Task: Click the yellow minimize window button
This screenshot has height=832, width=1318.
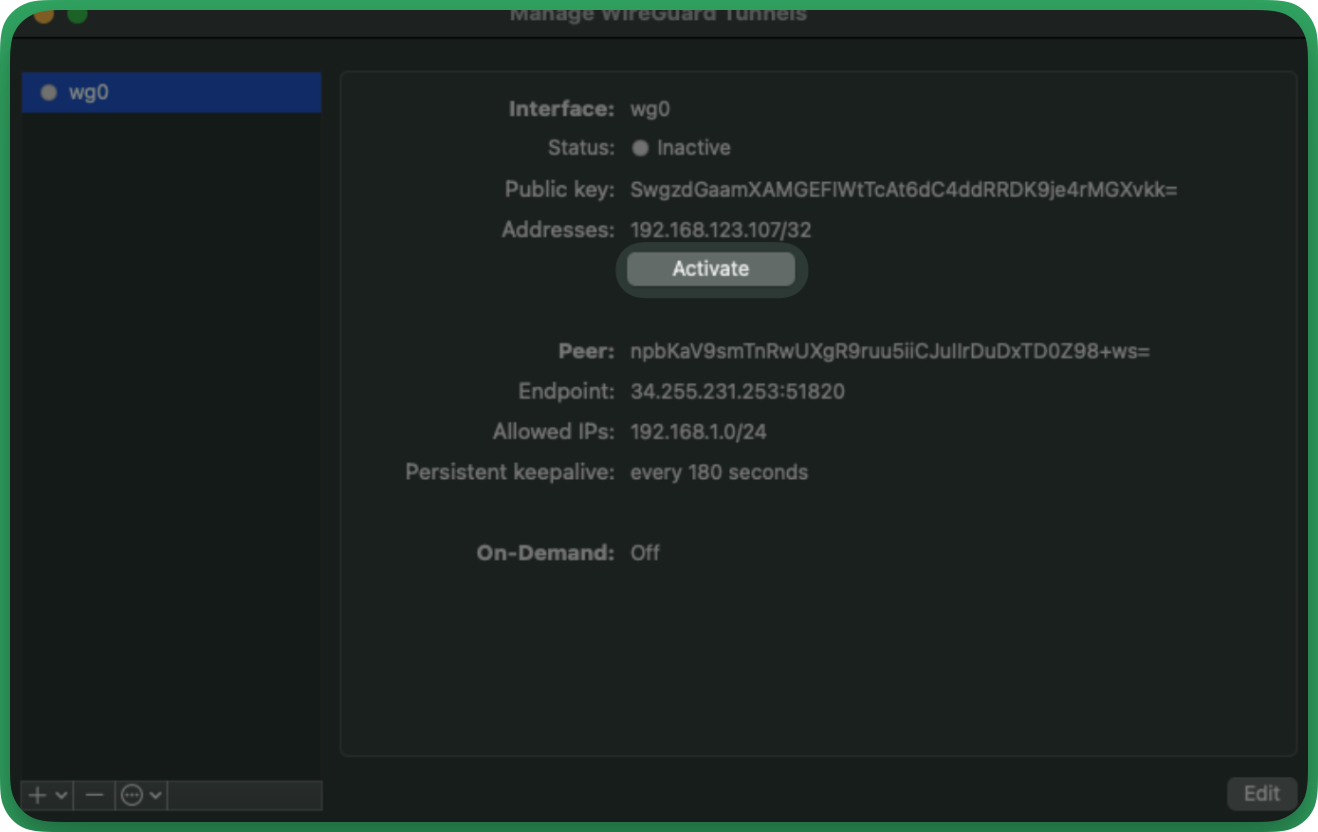Action: pos(44,15)
